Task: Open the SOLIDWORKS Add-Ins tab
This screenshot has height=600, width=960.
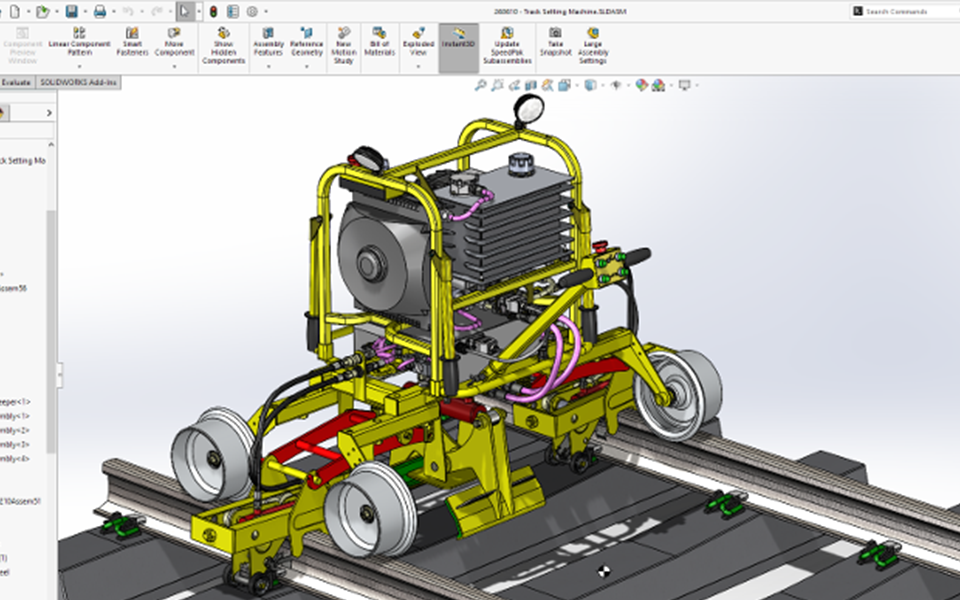Action: coord(78,83)
